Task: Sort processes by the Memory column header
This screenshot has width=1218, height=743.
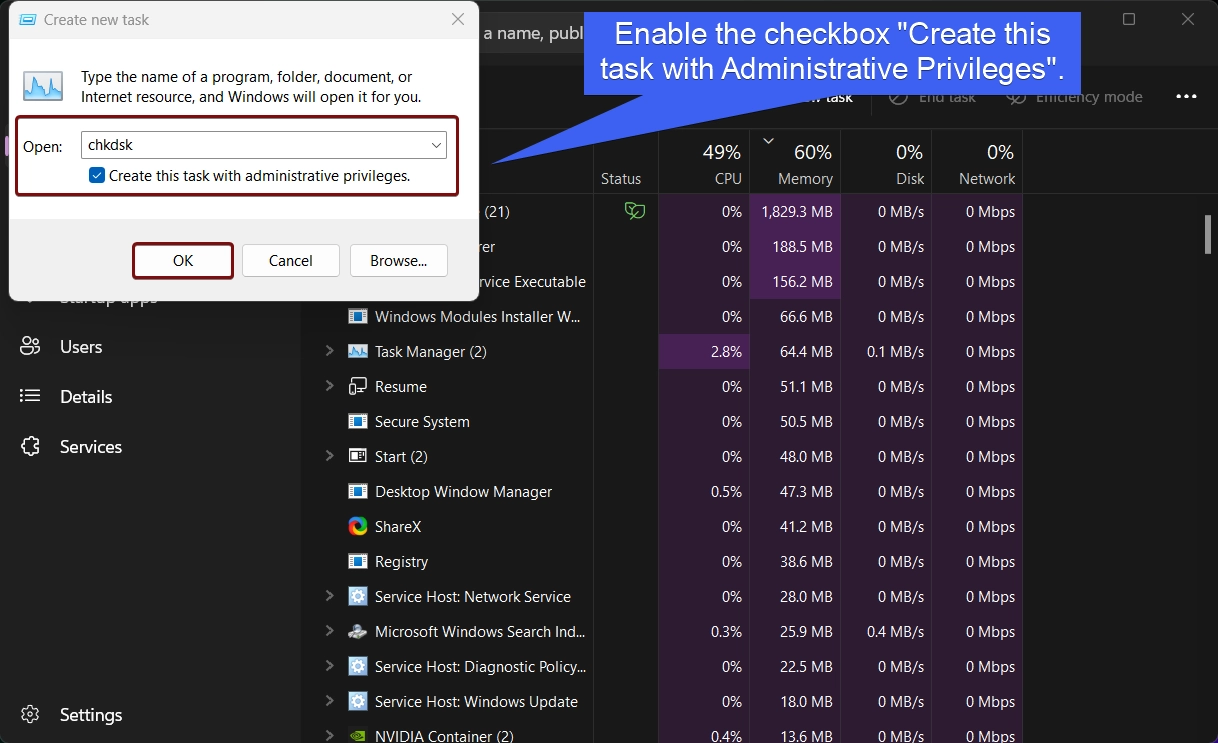Action: [x=795, y=163]
